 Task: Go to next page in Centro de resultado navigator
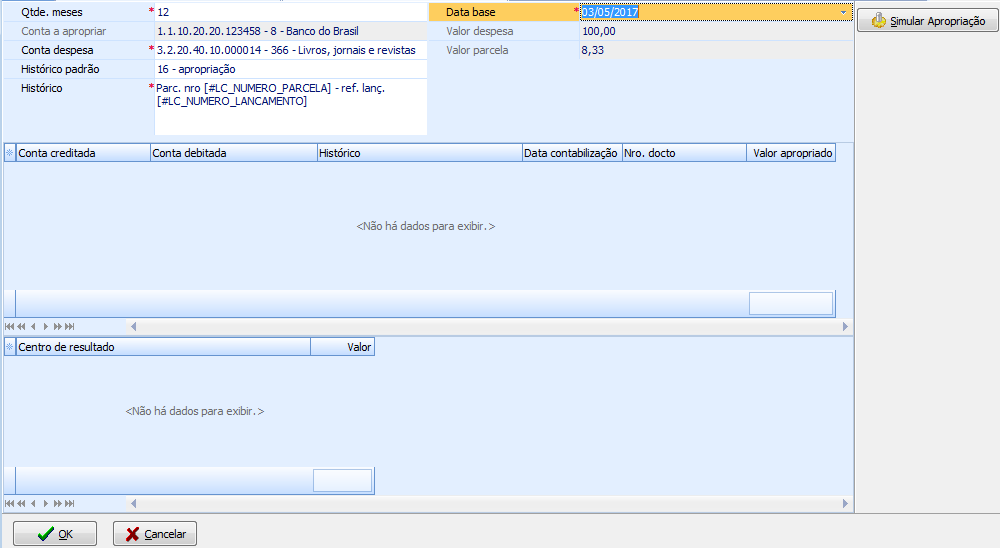click(x=57, y=503)
